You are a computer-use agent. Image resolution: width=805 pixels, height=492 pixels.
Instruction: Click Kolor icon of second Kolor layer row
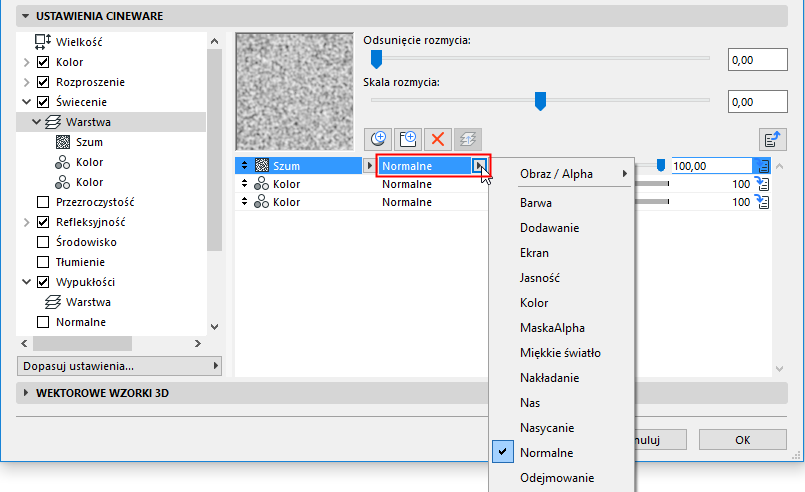pos(261,201)
